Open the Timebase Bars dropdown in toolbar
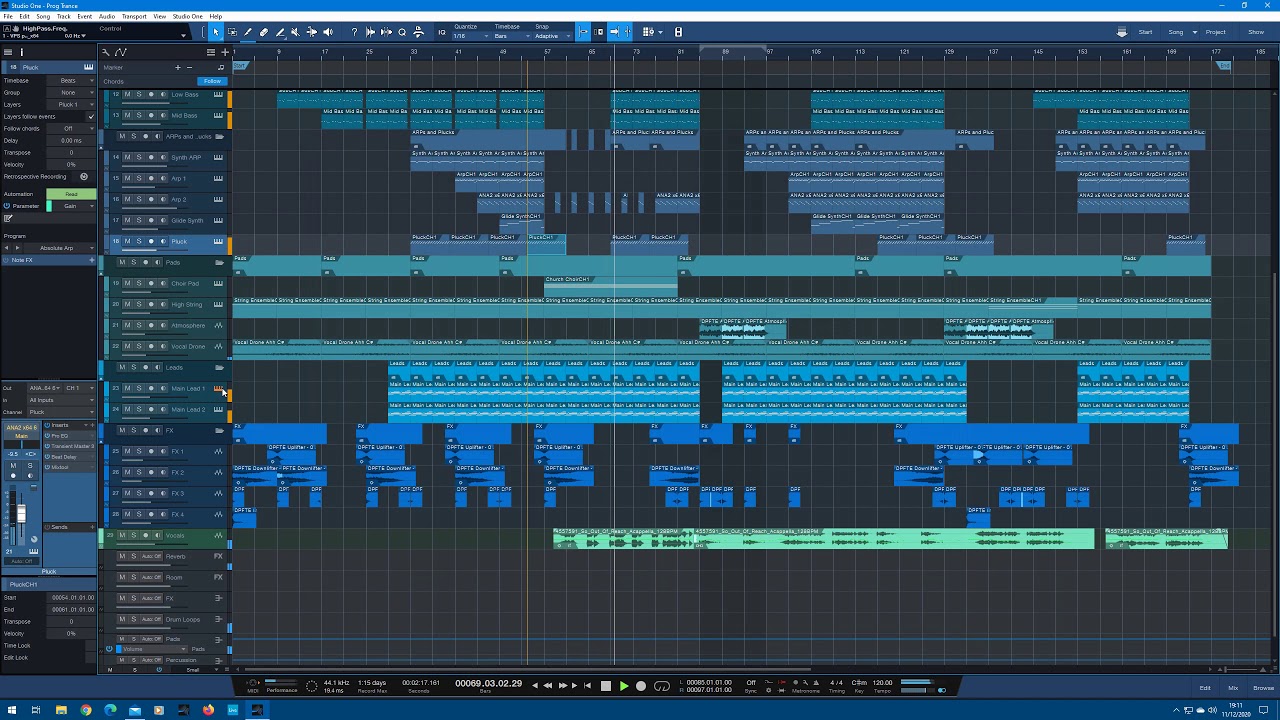This screenshot has height=720, width=1280. tap(510, 36)
